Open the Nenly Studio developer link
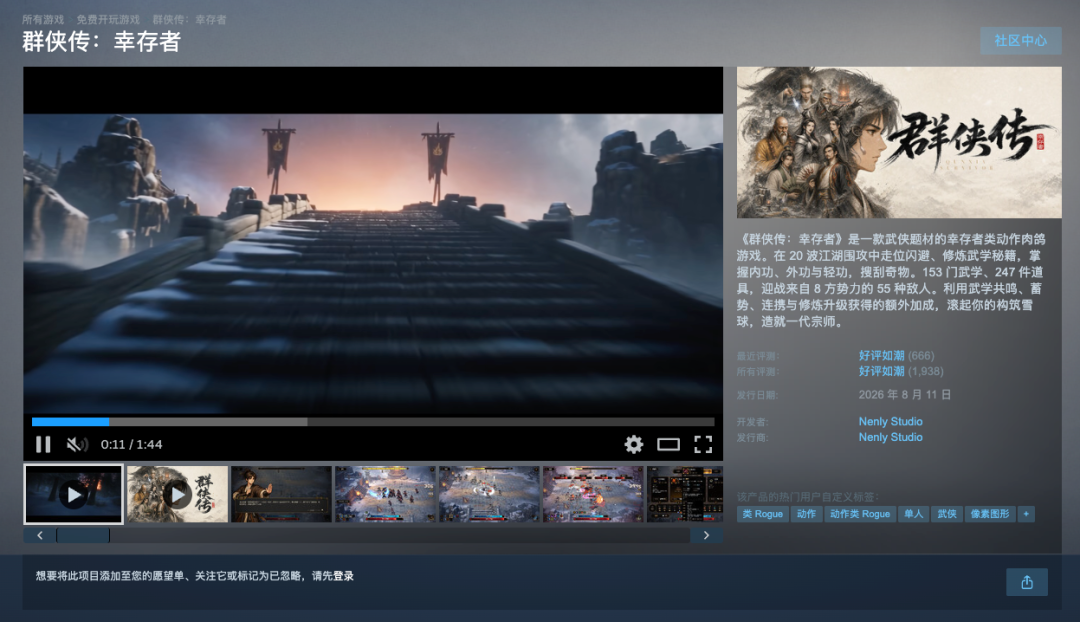Viewport: 1080px width, 622px height. [x=890, y=422]
